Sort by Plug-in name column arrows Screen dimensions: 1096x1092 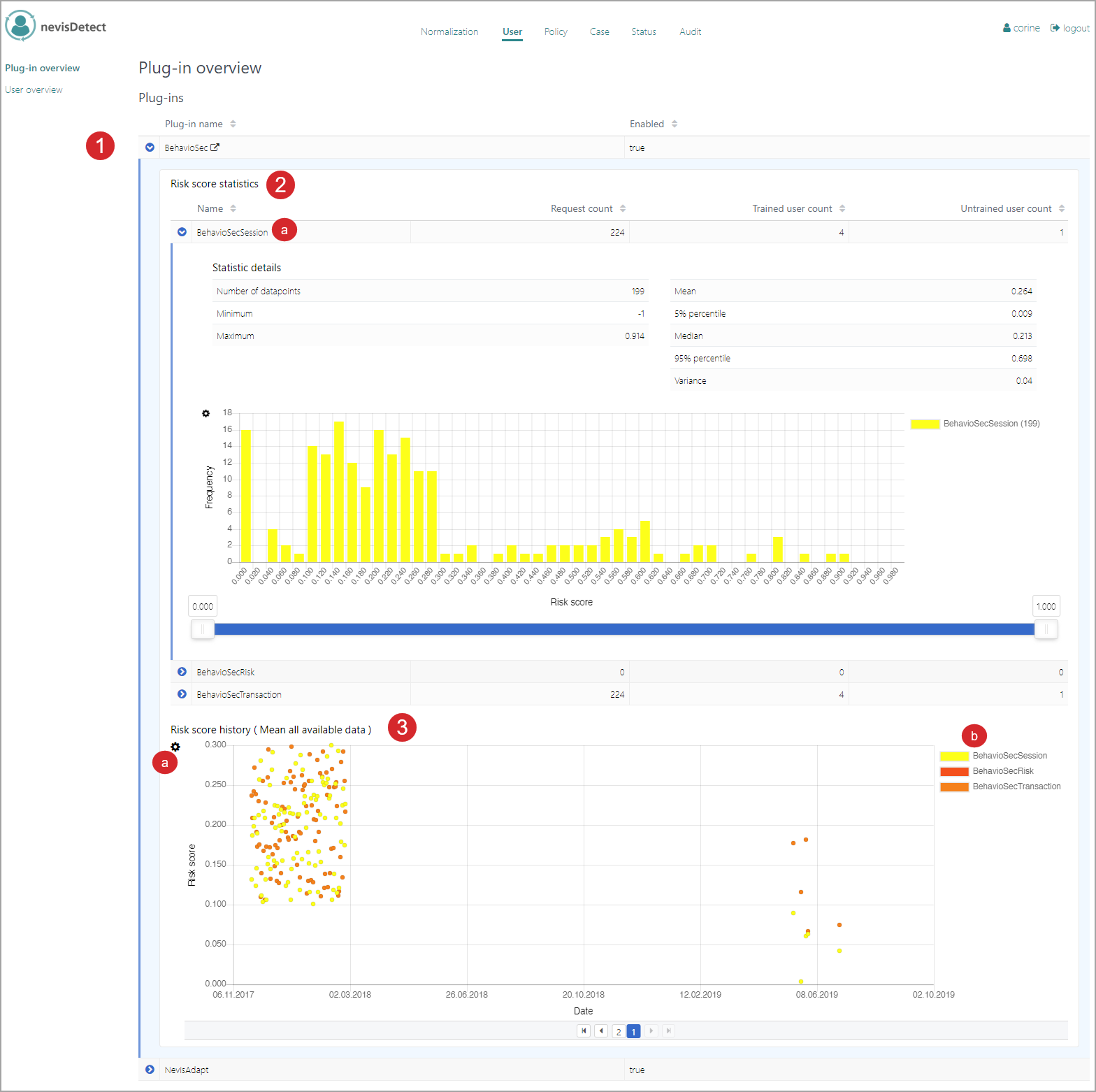pyautogui.click(x=233, y=124)
